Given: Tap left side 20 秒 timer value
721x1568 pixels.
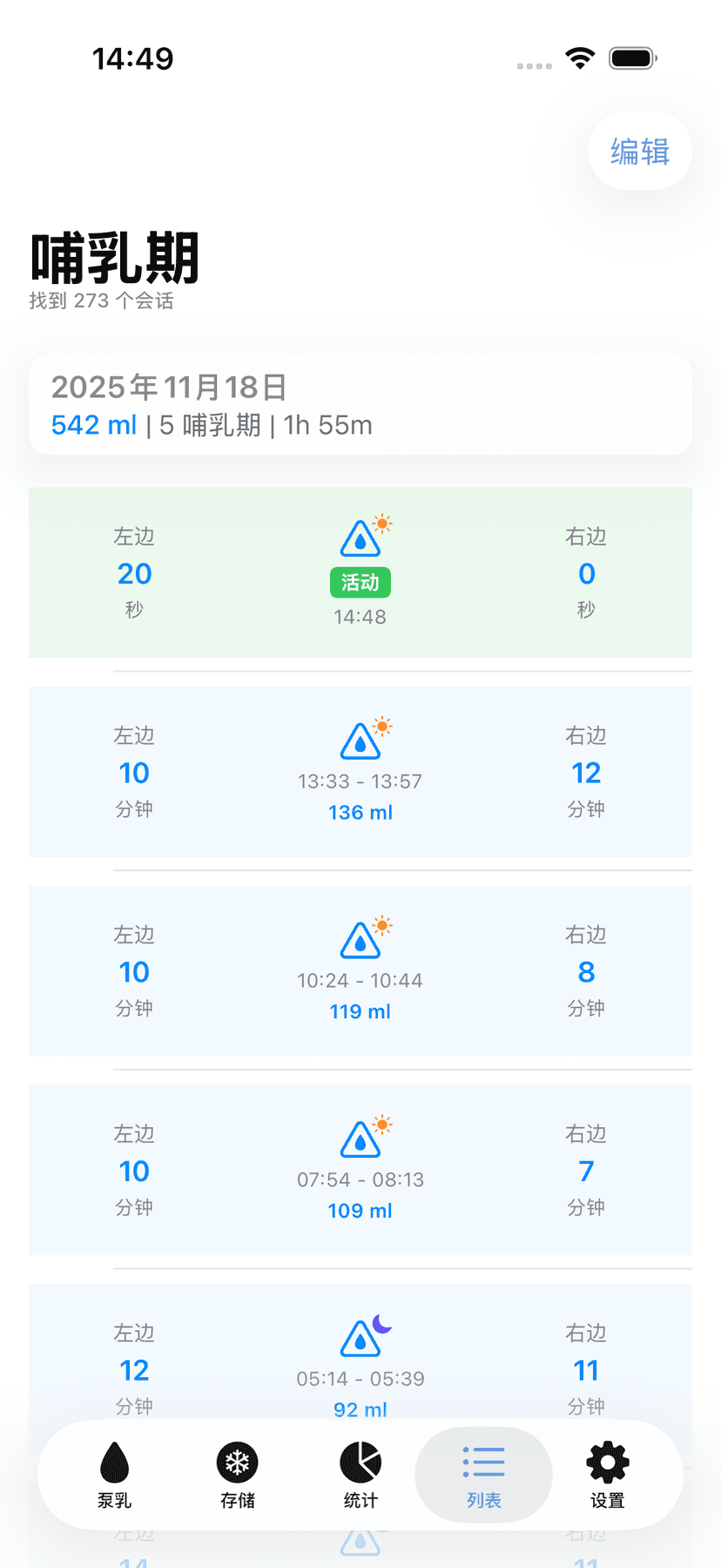Looking at the screenshot, I should 134,573.
